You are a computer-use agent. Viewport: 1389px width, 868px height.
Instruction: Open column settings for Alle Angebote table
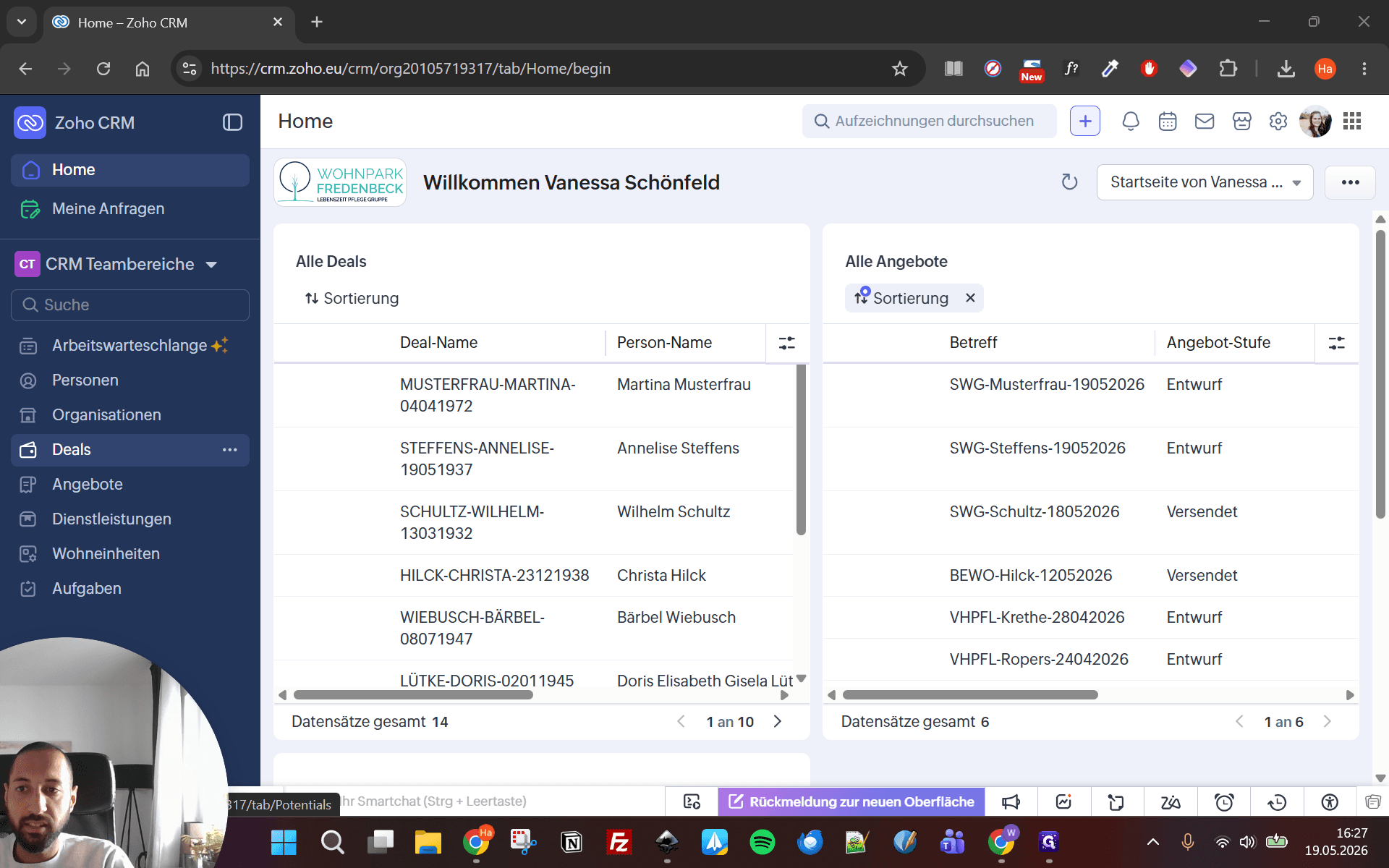[1337, 343]
